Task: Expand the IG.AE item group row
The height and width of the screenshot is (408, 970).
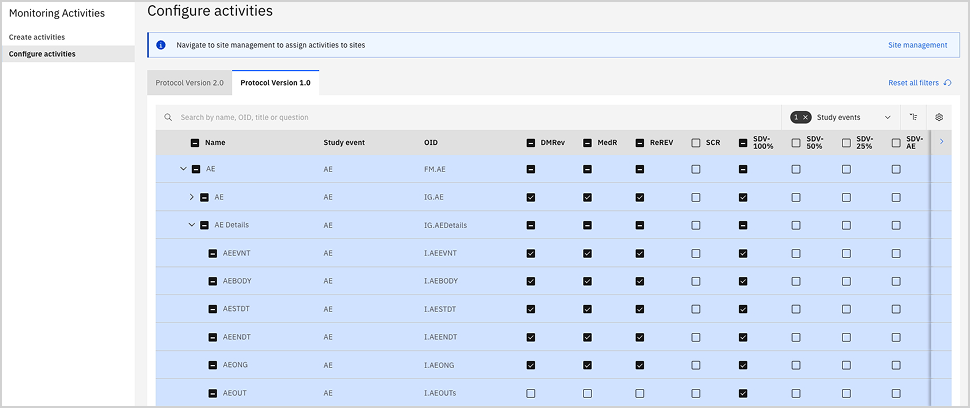Action: click(191, 197)
